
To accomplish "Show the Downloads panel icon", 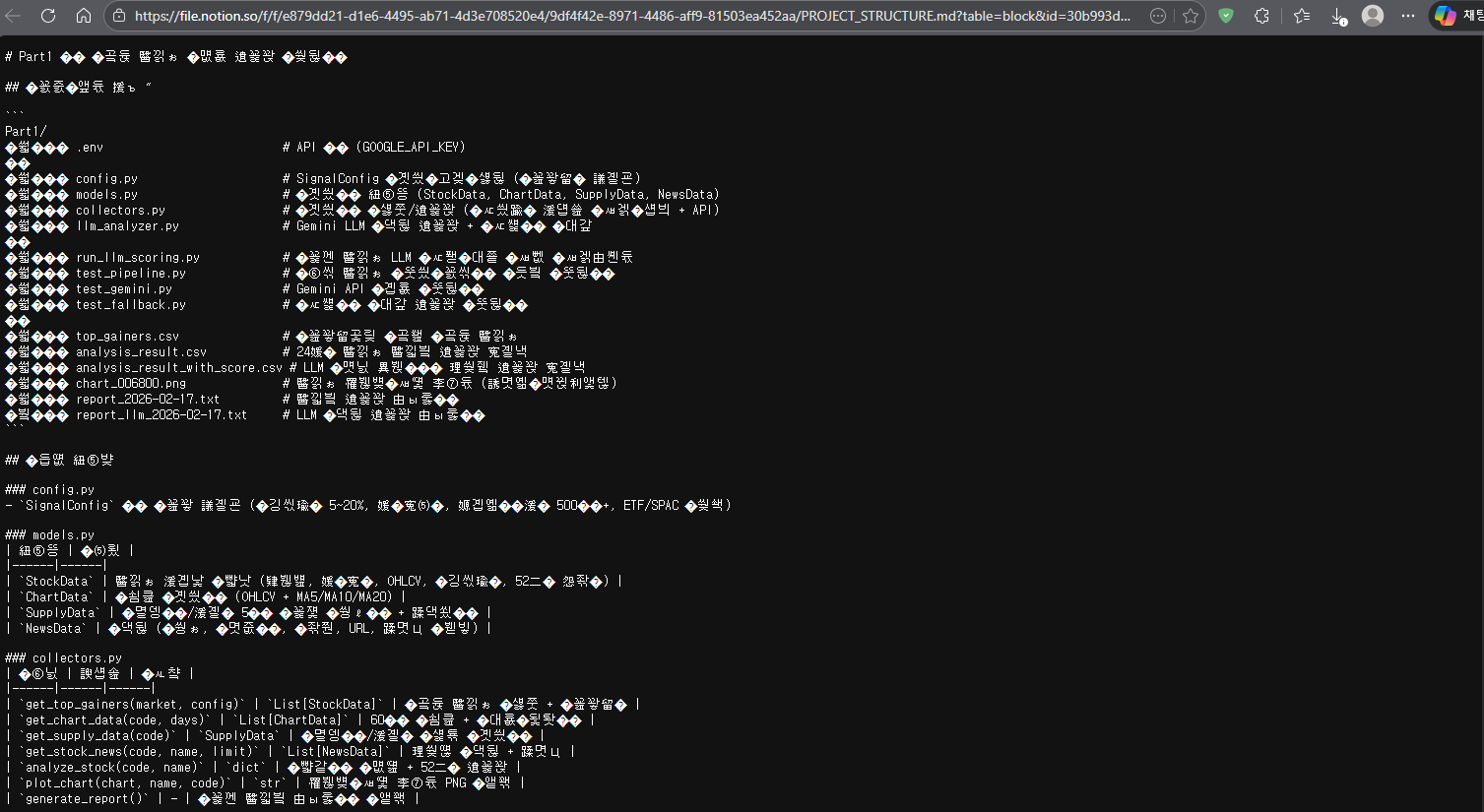I will (x=1337, y=16).
